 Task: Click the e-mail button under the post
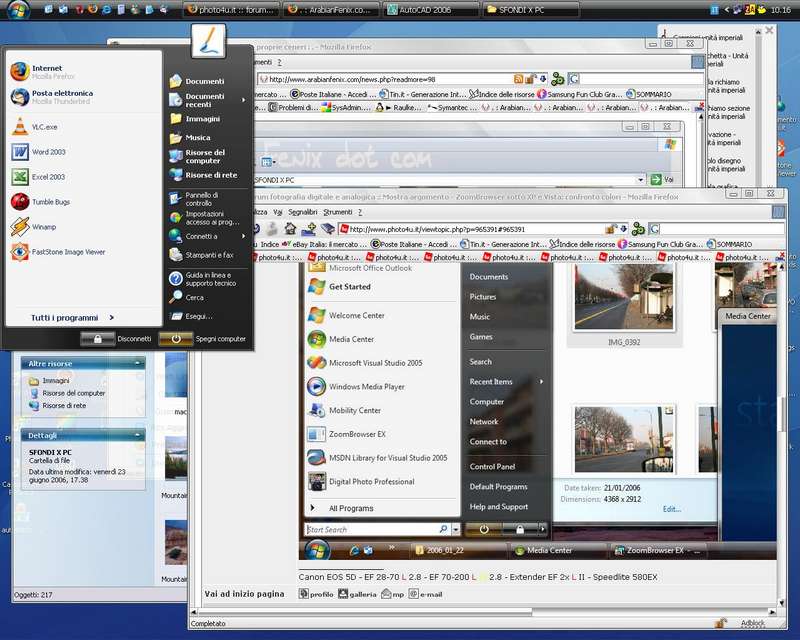coord(426,594)
